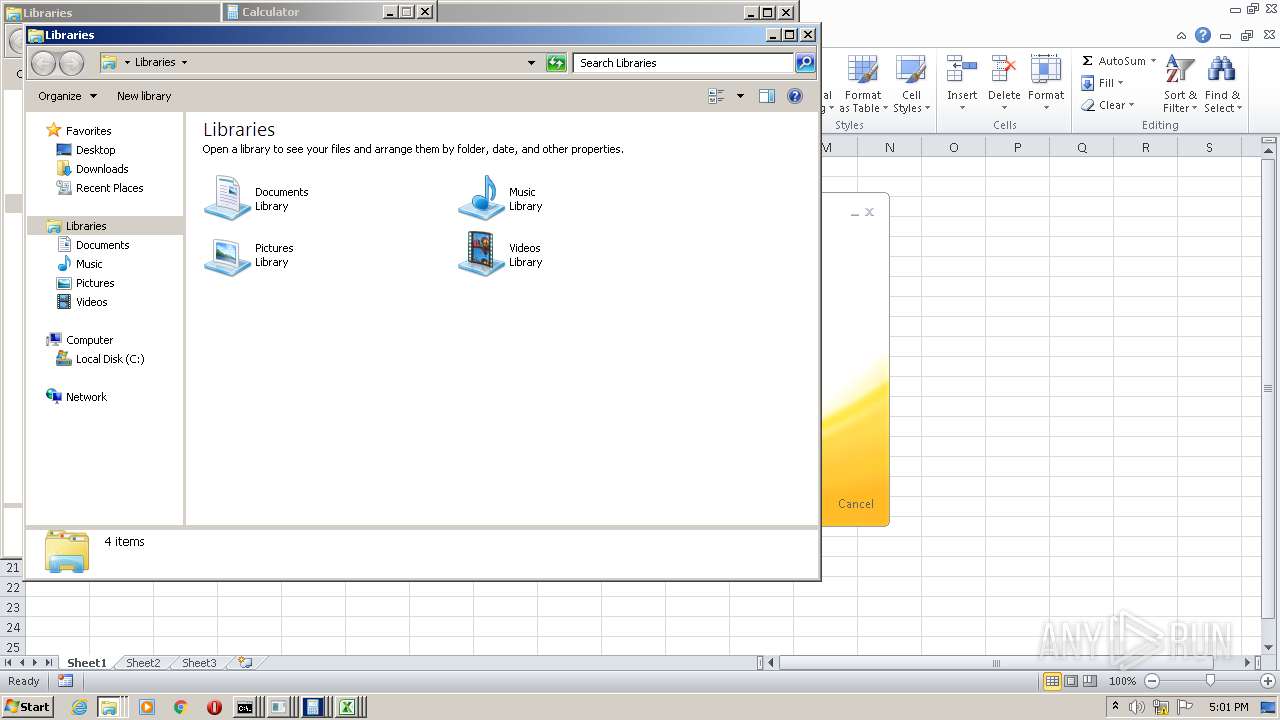Click the volume speaker tray icon
Image resolution: width=1280 pixels, height=720 pixels.
pos(1136,707)
